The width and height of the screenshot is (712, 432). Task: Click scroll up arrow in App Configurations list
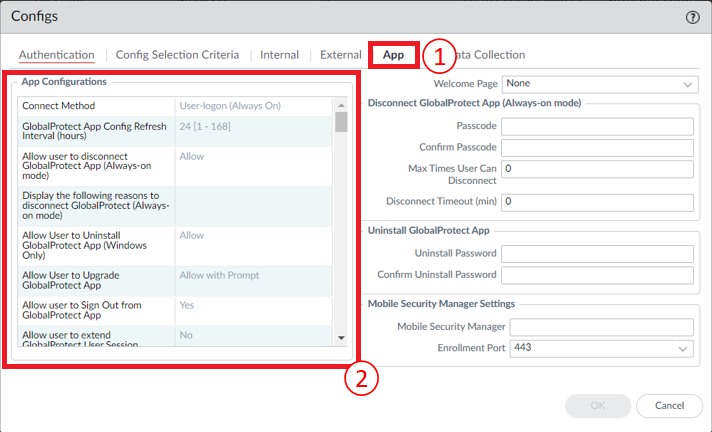click(x=341, y=105)
